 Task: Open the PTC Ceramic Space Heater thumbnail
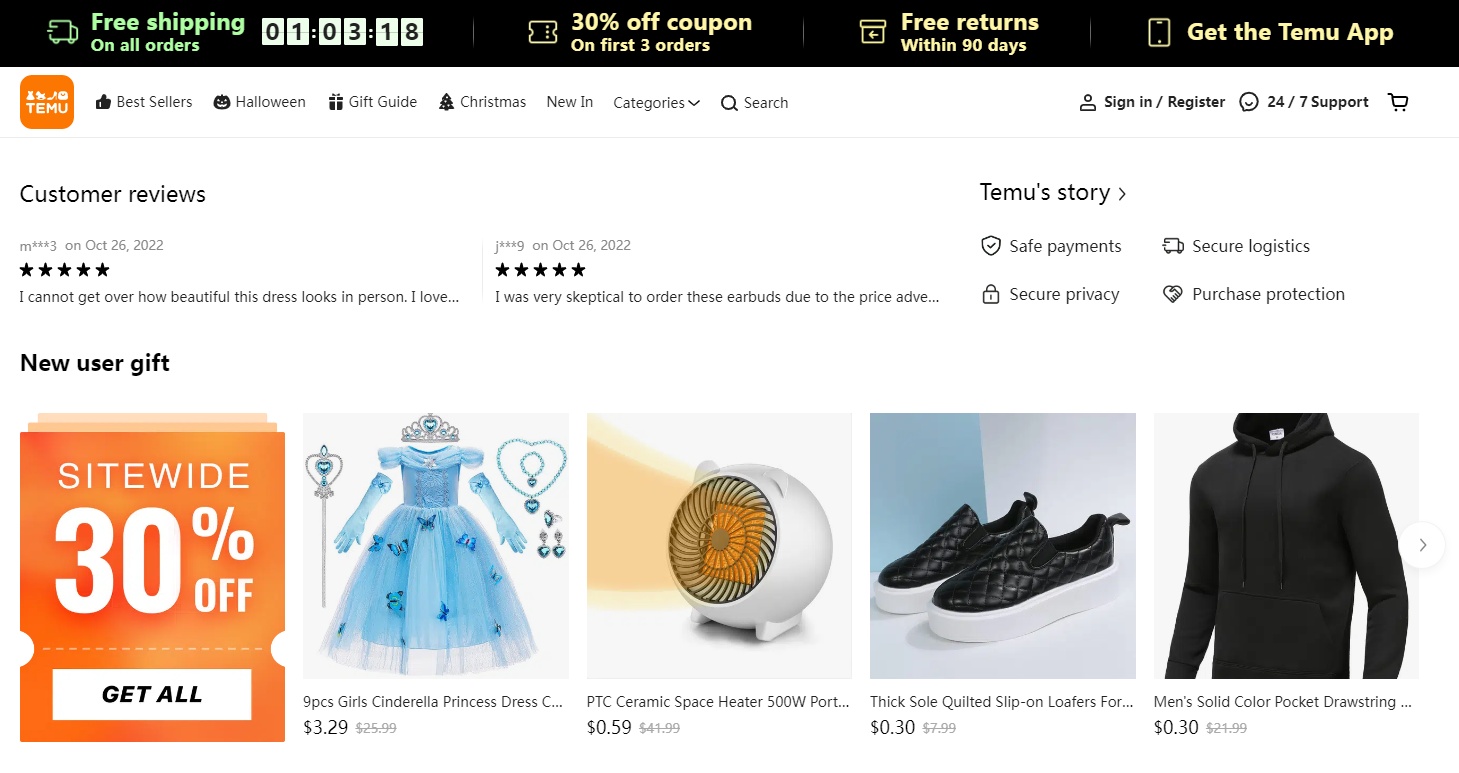pos(719,546)
